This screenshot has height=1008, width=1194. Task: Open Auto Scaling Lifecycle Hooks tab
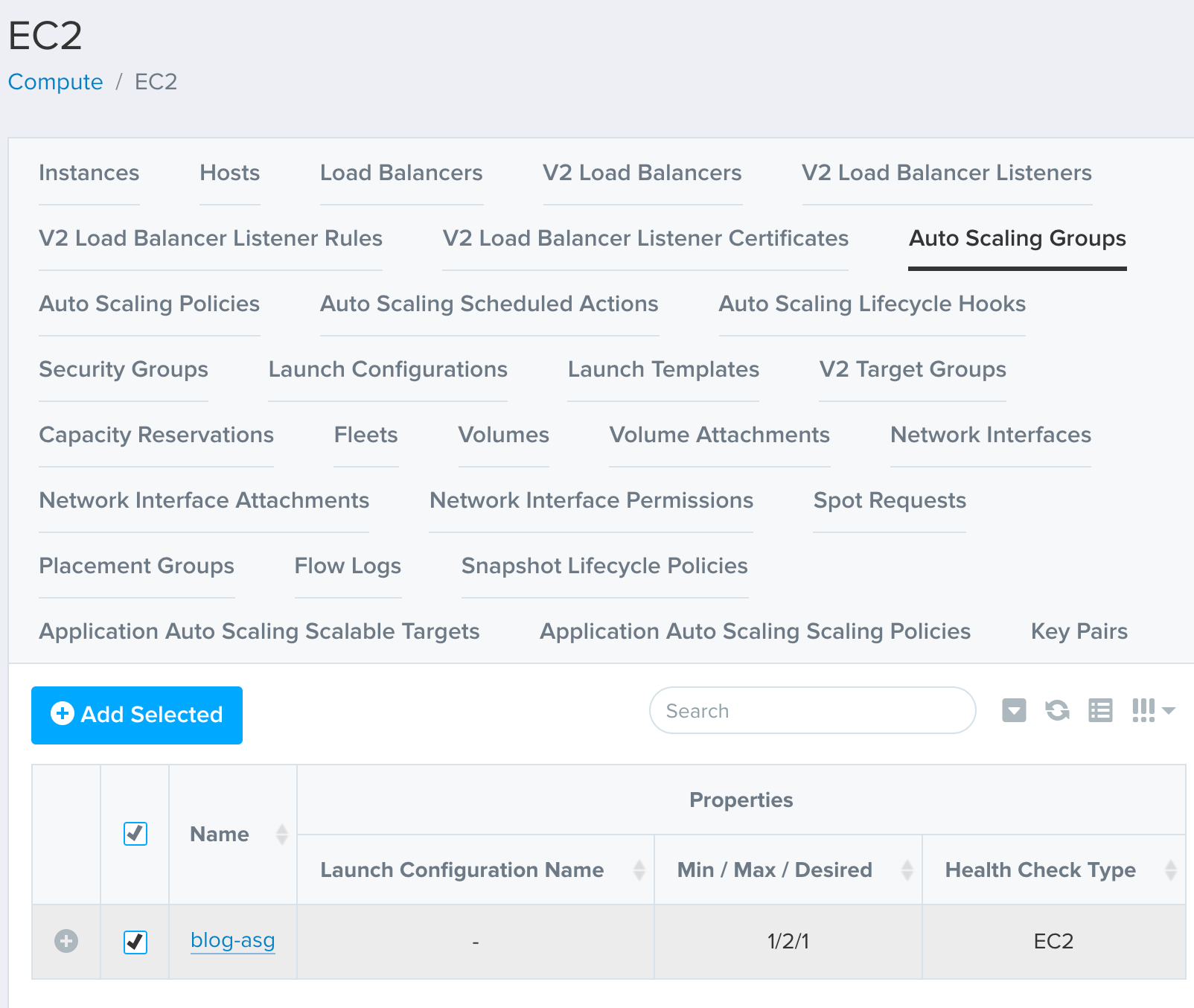[x=872, y=304]
